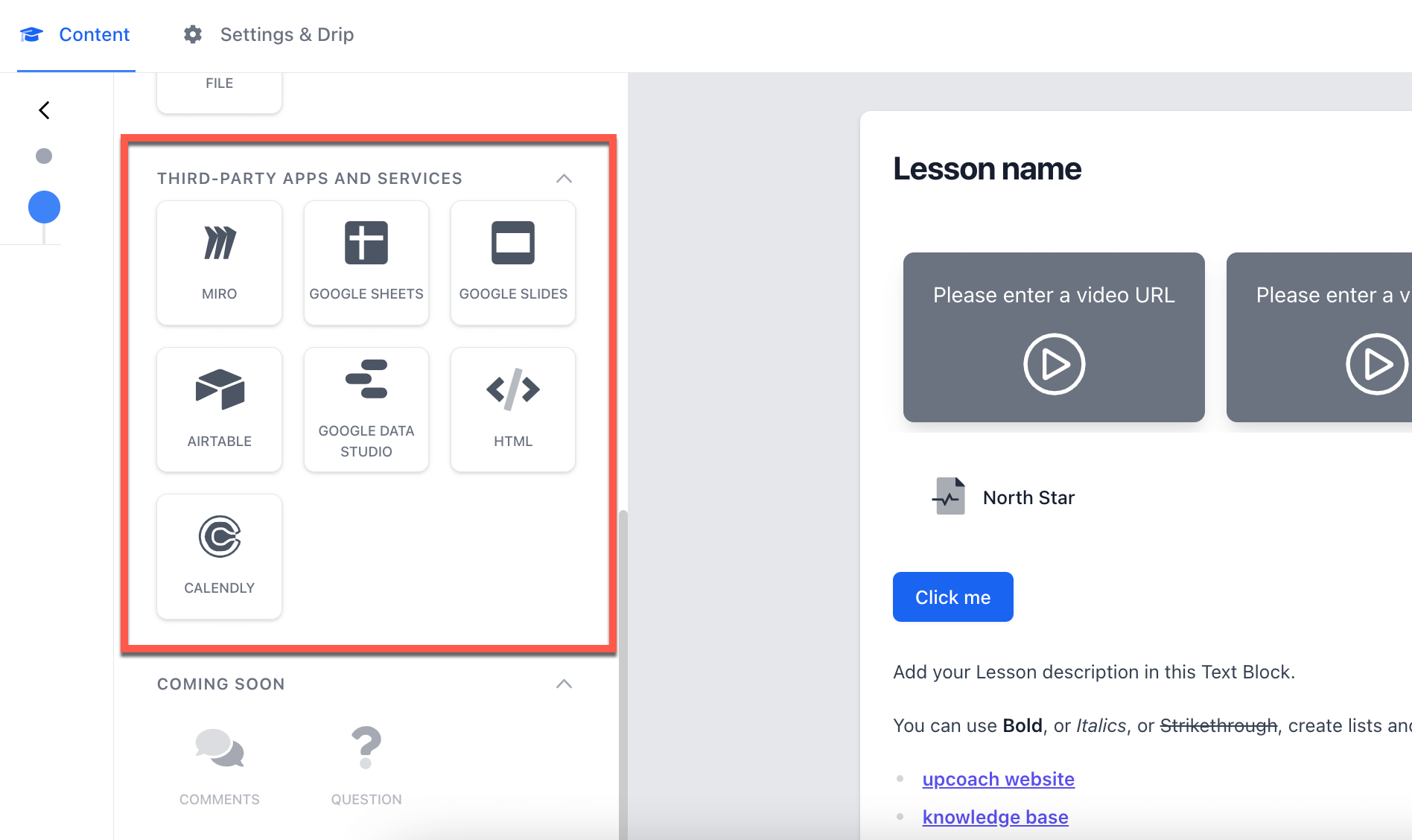Image resolution: width=1412 pixels, height=840 pixels.
Task: Click the gear icon beside Settings & Drip
Action: (x=192, y=34)
